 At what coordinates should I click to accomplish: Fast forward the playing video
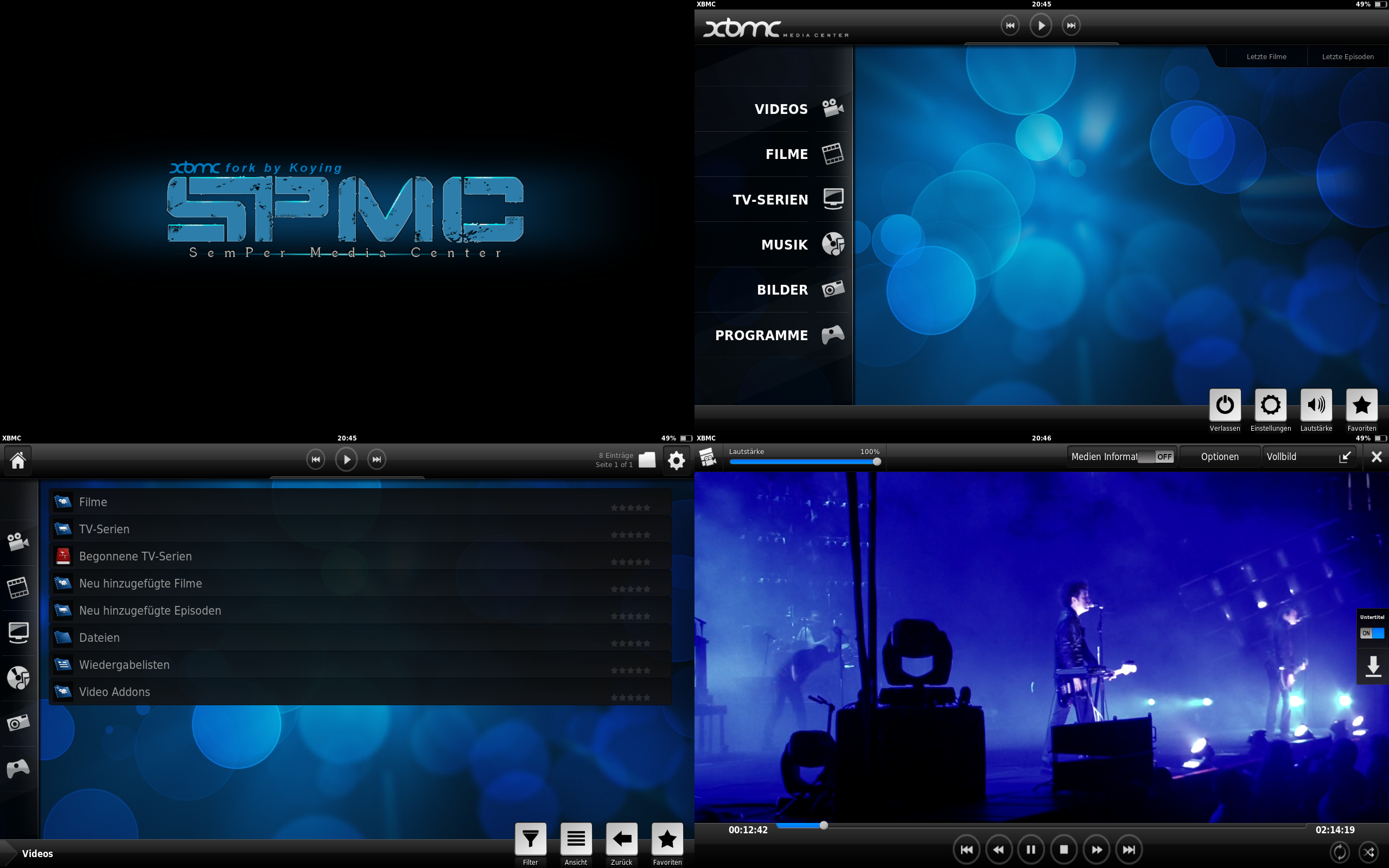pos(1096,850)
